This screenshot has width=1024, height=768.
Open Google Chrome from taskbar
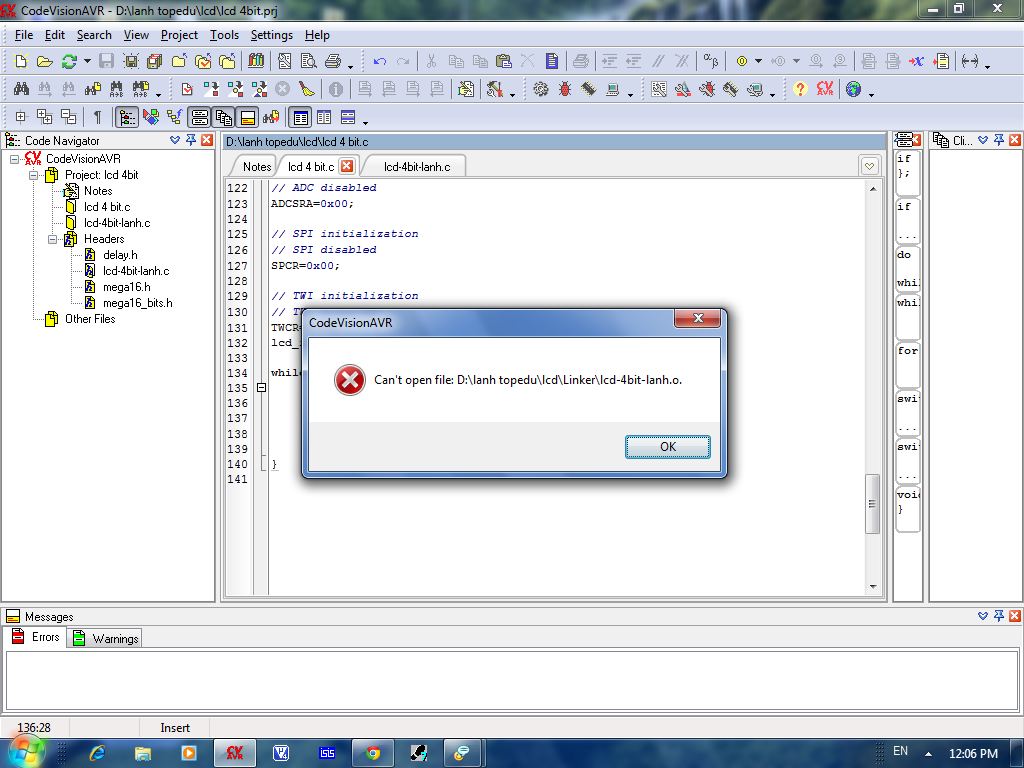click(373, 753)
